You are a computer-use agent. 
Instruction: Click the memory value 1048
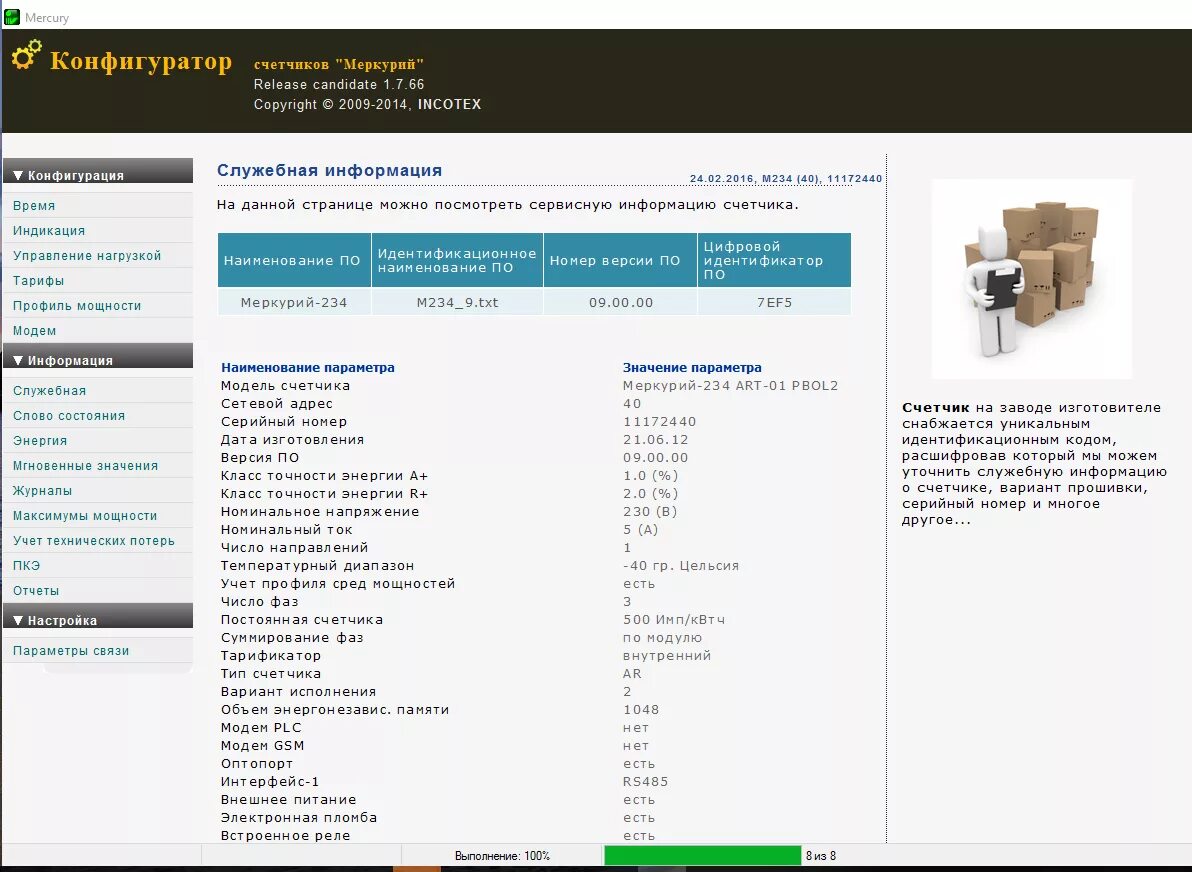(x=642, y=709)
